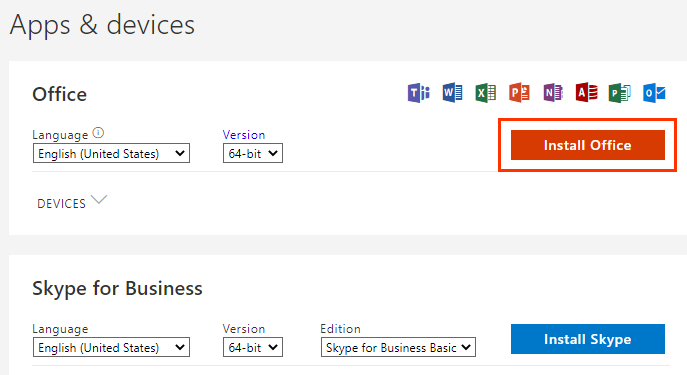Click the Install Skype button
This screenshot has width=687, height=375.
[x=588, y=339]
